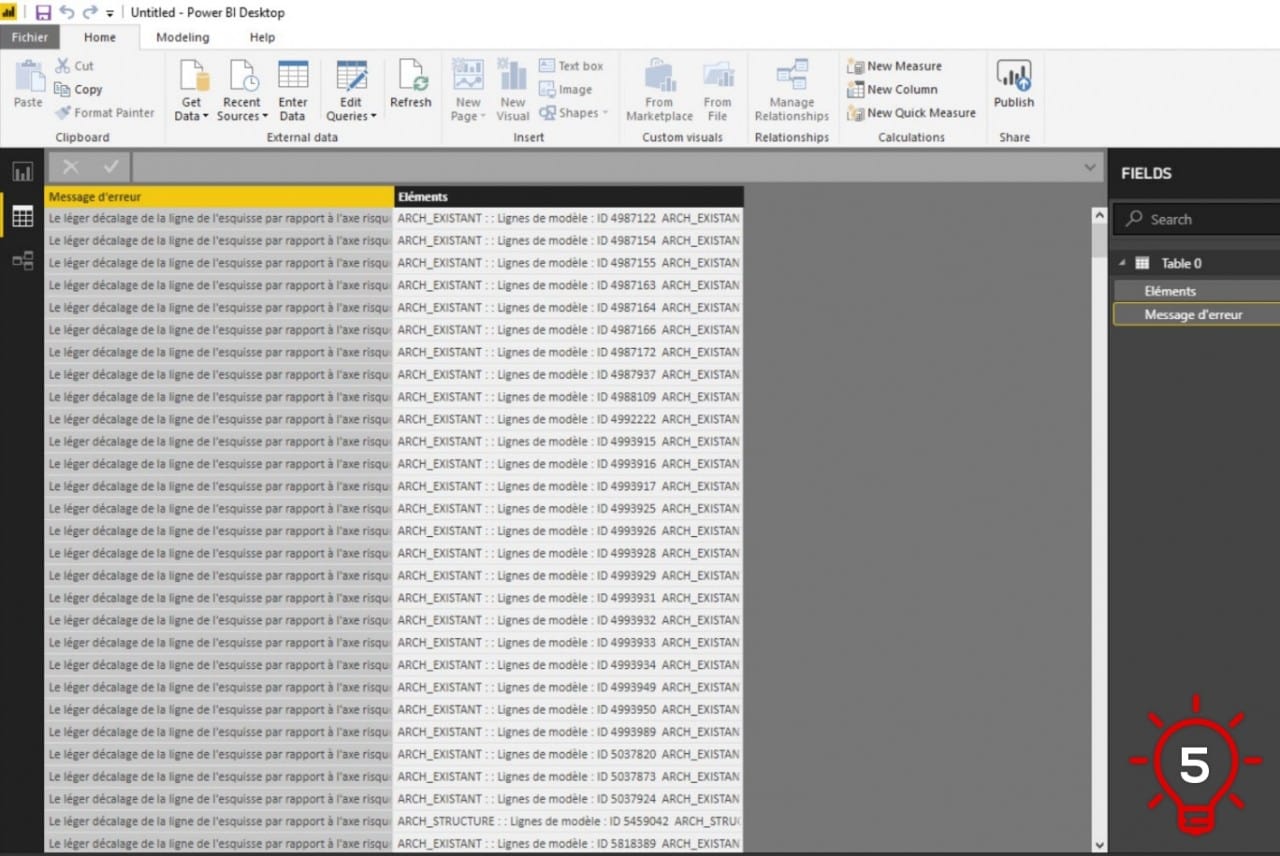Open the Edit Queries dropdown arrow
The image size is (1280, 856).
click(374, 117)
